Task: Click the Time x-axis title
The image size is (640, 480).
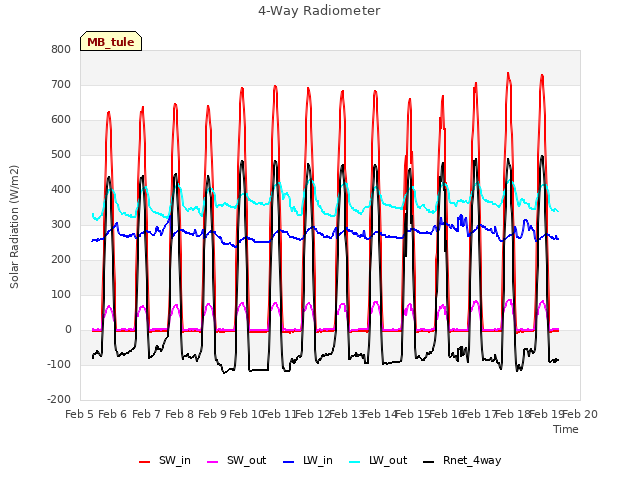Action: 566,429
